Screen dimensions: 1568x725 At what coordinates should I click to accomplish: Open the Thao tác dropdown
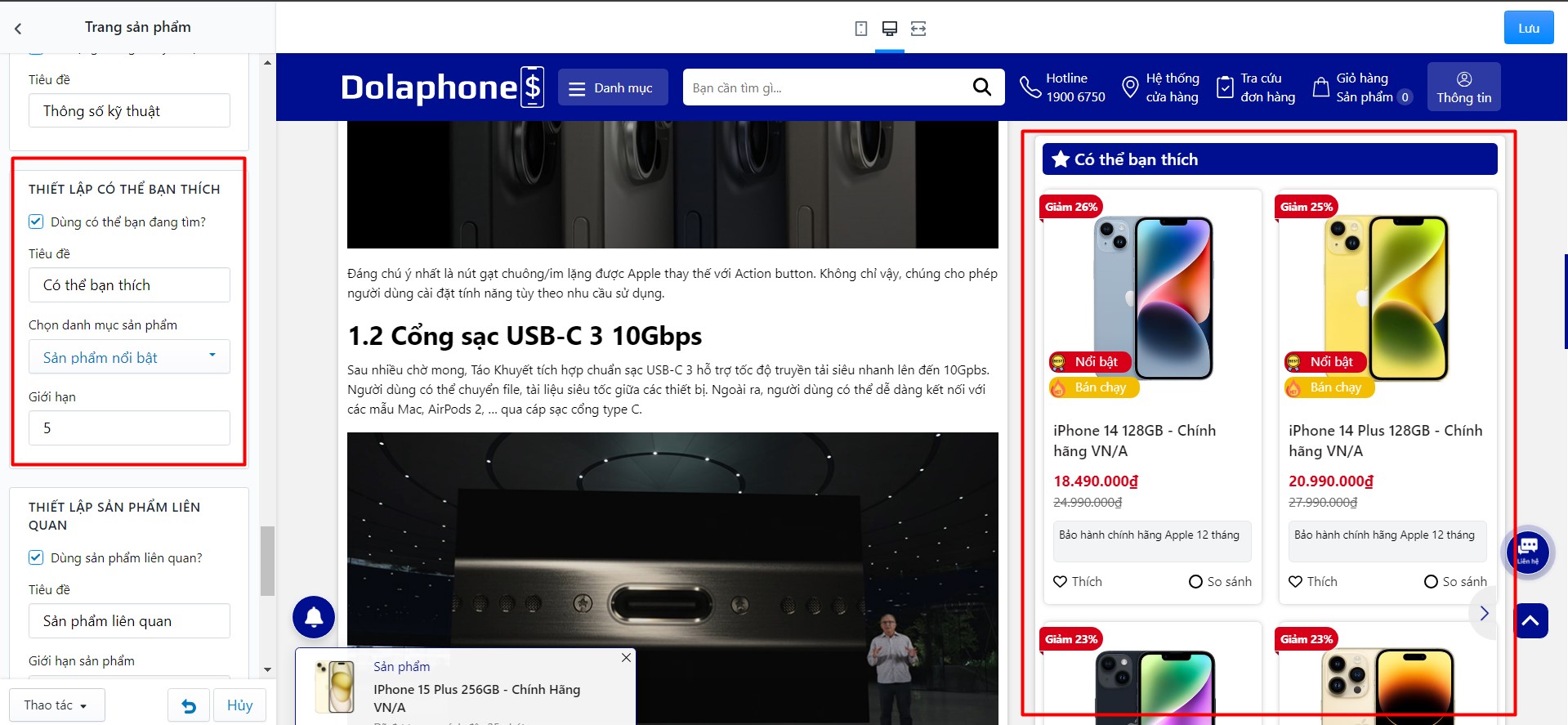(x=57, y=705)
